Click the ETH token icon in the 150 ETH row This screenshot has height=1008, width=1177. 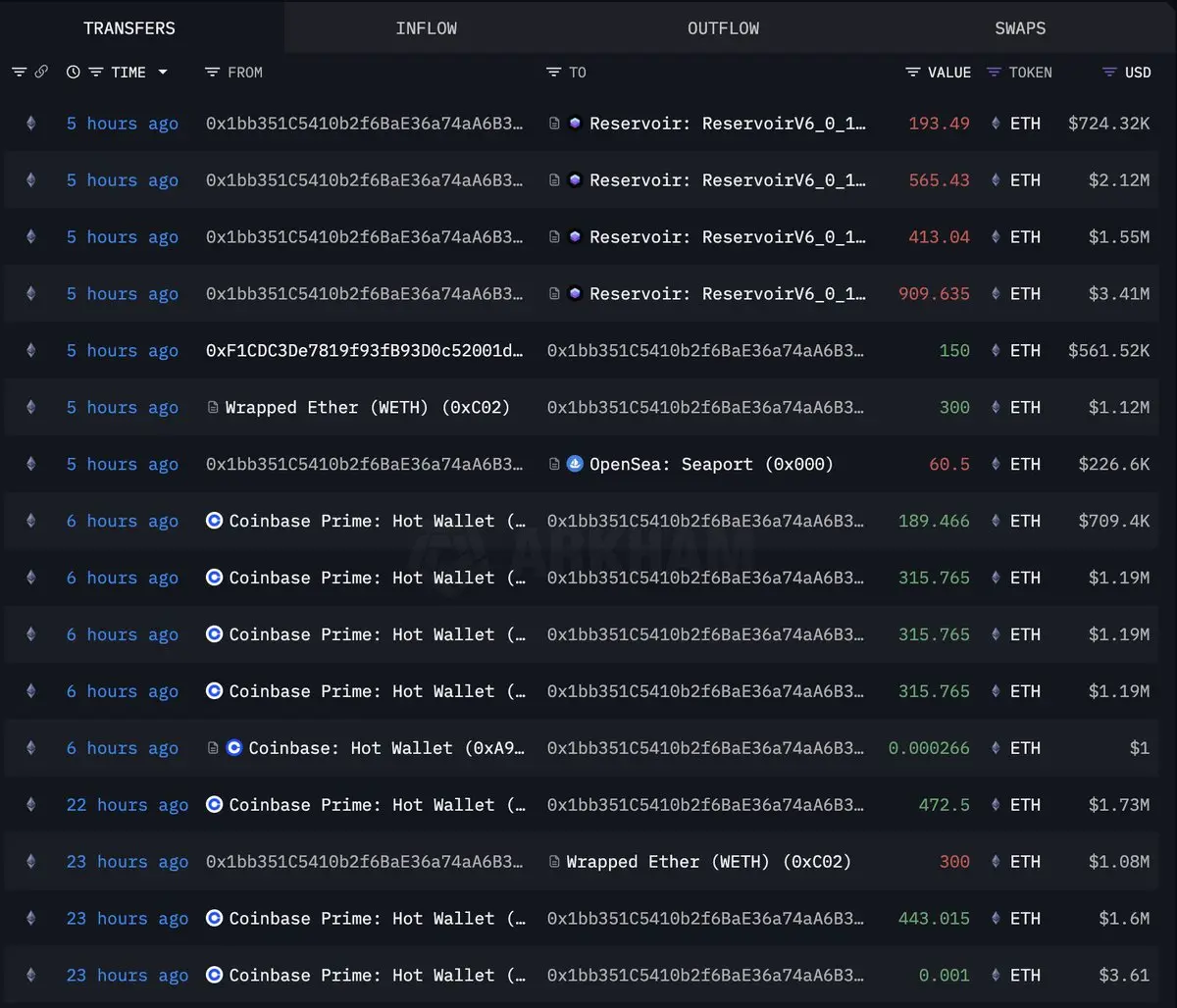pyautogui.click(x=997, y=351)
